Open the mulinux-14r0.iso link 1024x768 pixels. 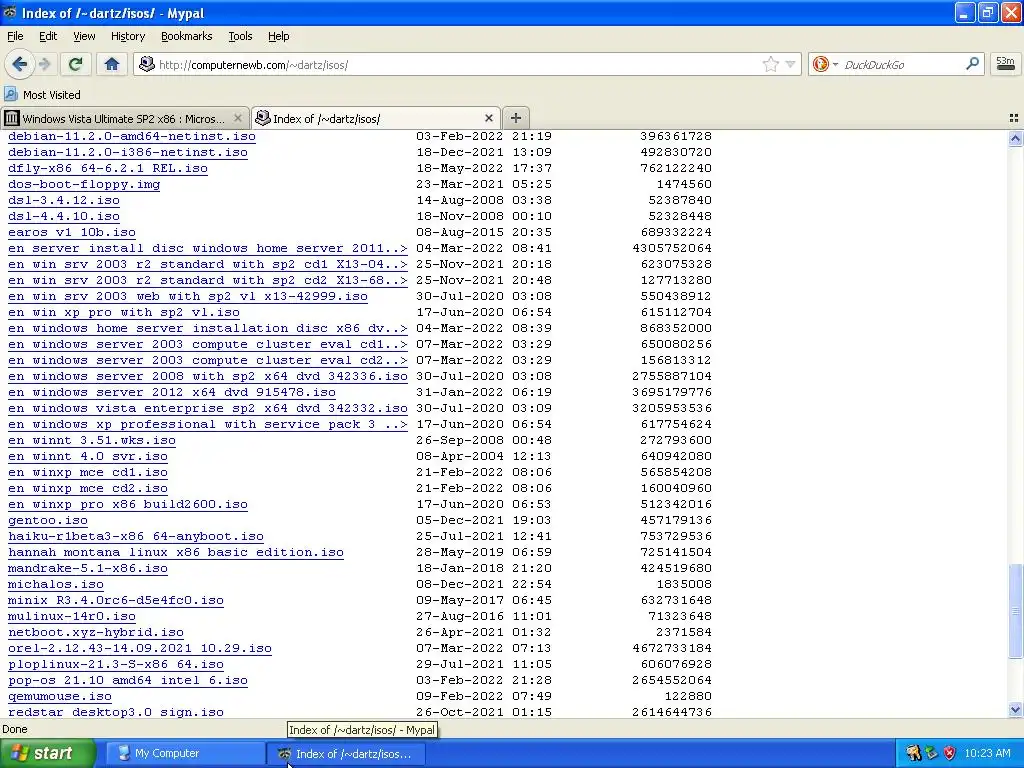(72, 616)
